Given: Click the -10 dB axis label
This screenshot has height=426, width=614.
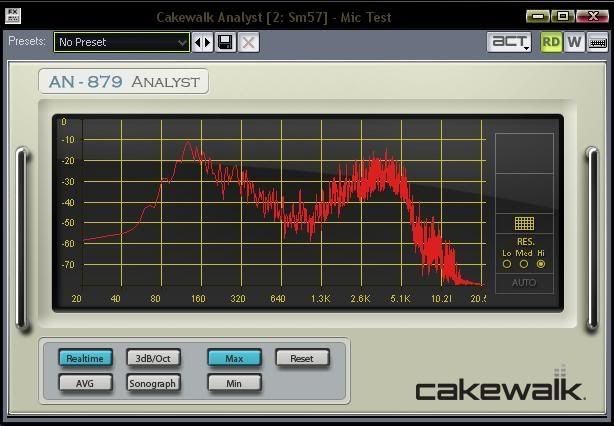Looking at the screenshot, I should tap(68, 140).
